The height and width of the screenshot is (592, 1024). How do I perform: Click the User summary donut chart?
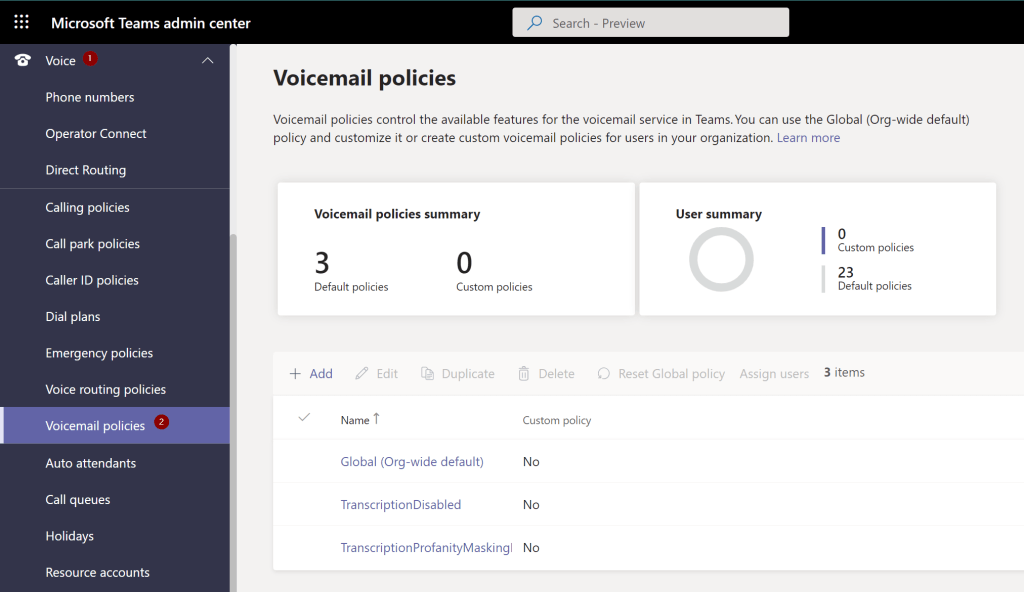click(721, 259)
